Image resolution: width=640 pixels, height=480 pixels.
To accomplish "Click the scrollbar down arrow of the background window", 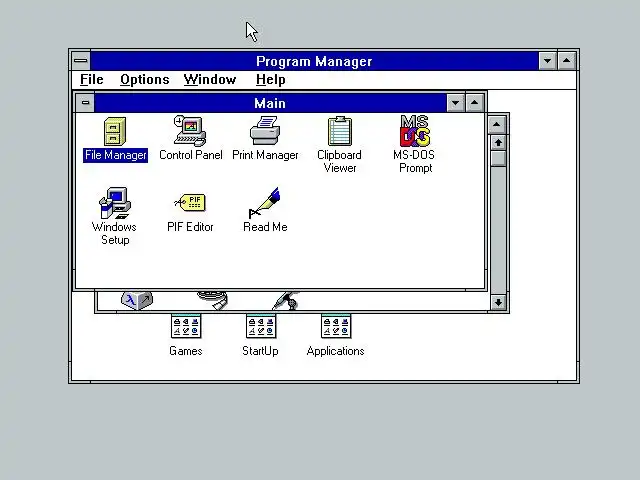I will [x=498, y=303].
